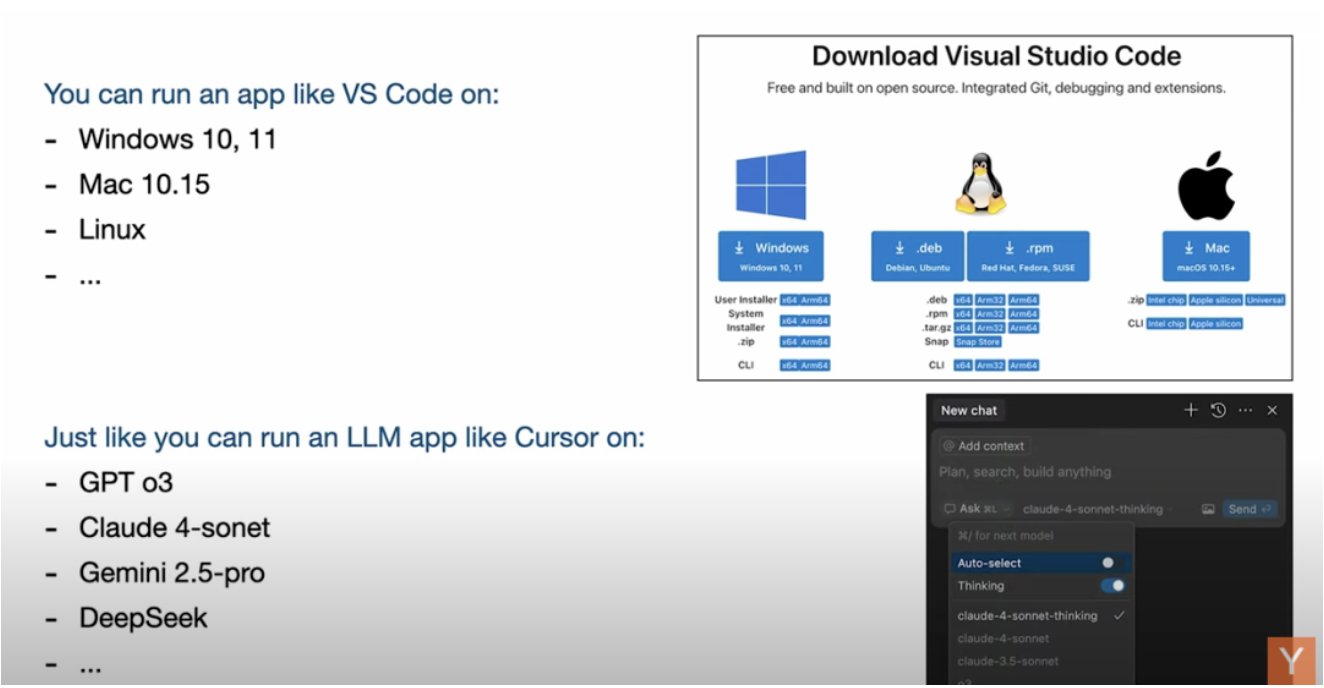
Task: Select Arm64 for Windows User Installer
Action: coord(815,300)
